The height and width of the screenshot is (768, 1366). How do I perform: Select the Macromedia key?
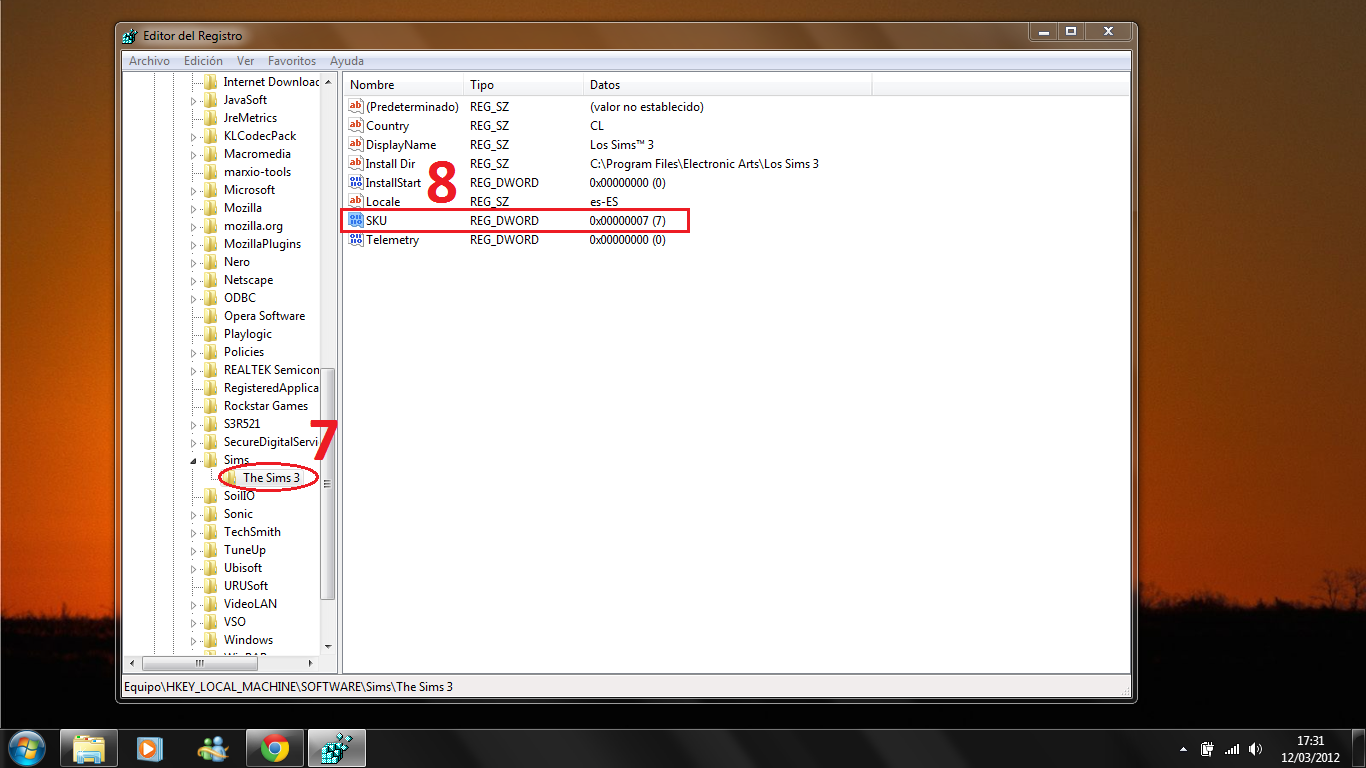(257, 154)
